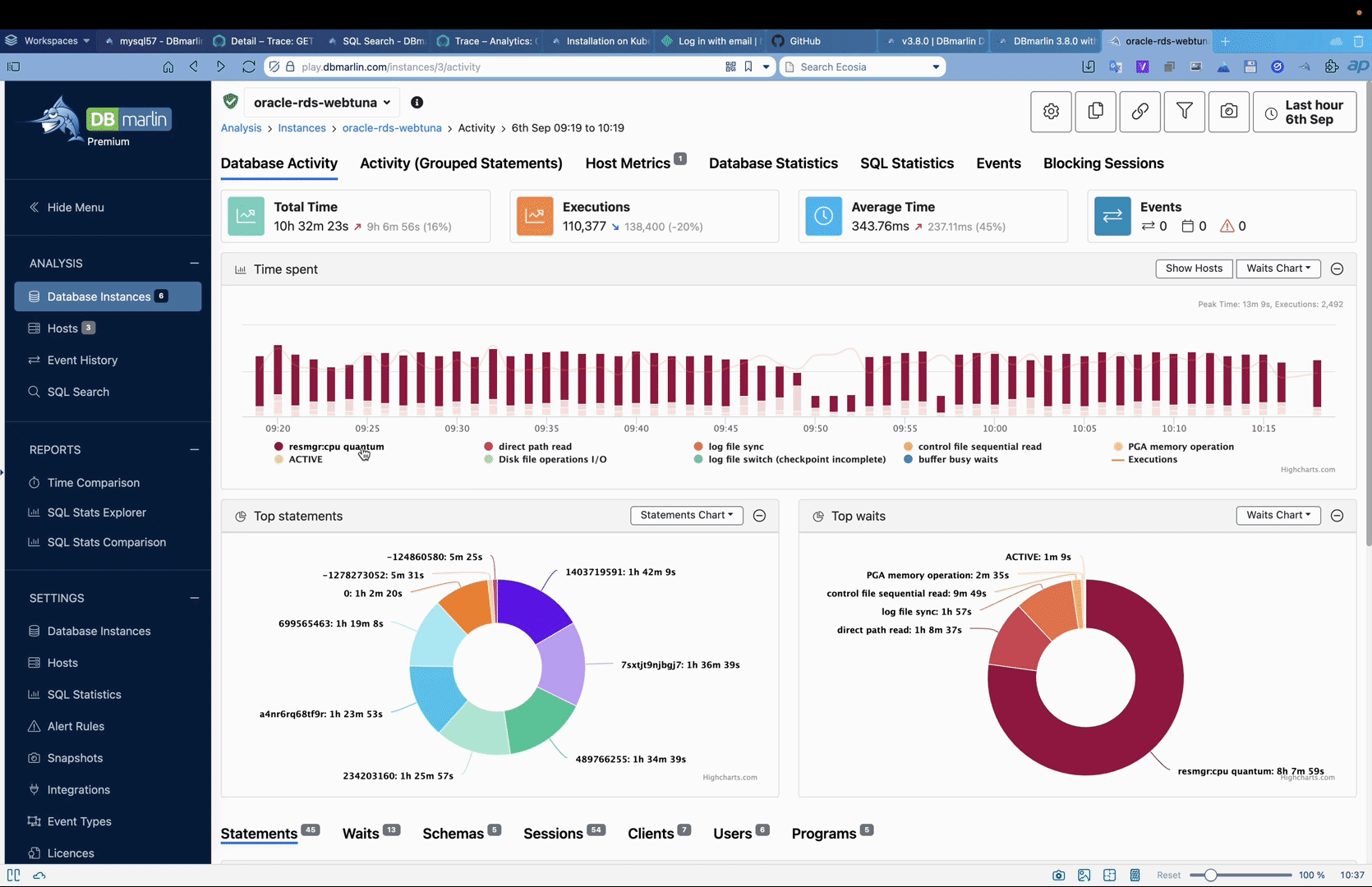Click the browser address bar

[509, 67]
